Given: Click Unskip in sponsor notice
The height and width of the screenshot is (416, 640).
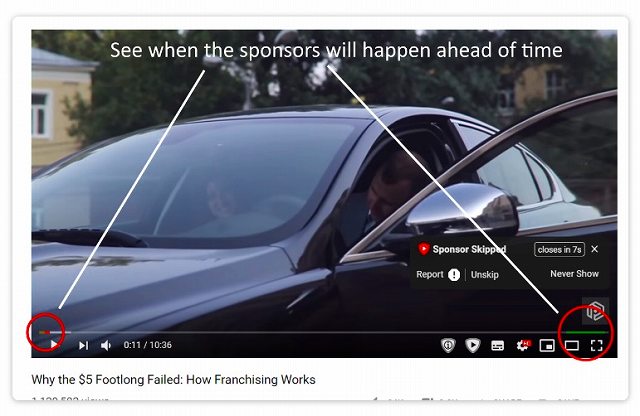Looking at the screenshot, I should coord(484,275).
